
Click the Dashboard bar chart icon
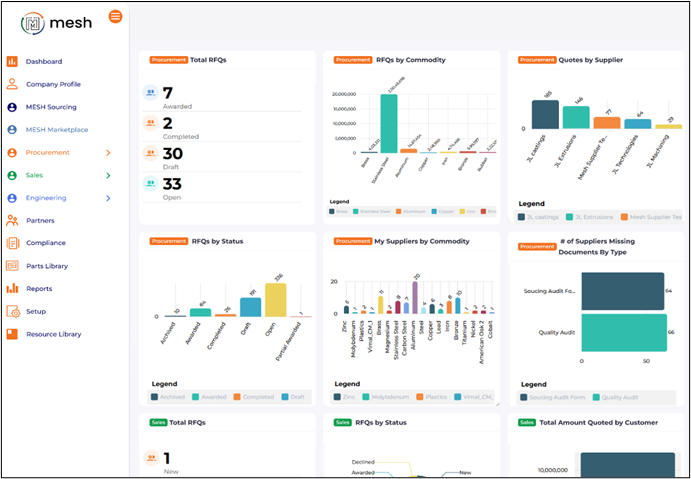[12, 62]
